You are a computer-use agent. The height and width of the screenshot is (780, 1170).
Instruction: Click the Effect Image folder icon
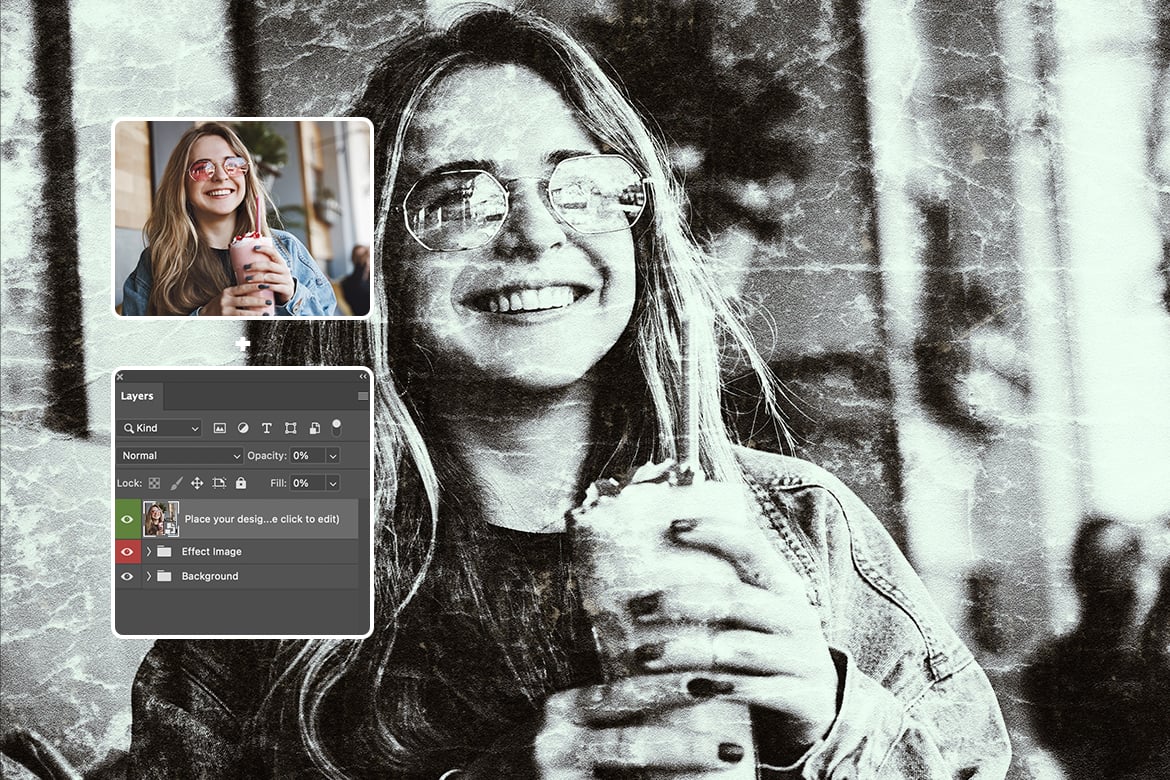(x=164, y=552)
